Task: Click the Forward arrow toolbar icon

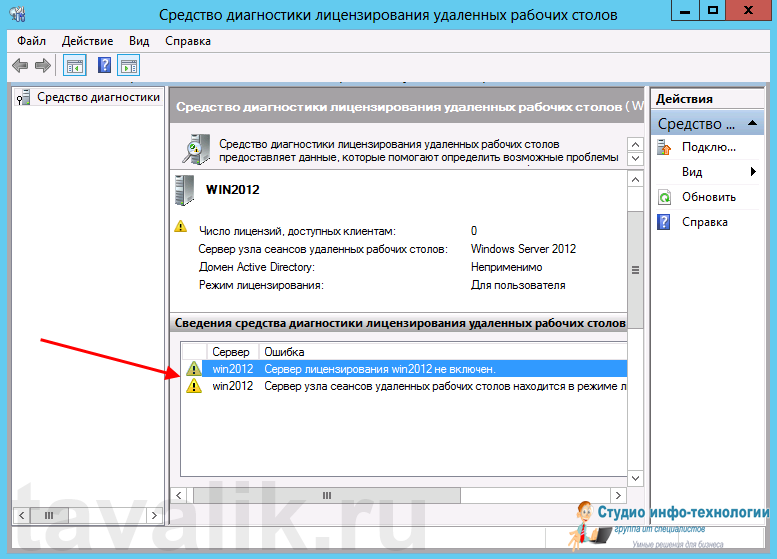Action: click(x=42, y=66)
